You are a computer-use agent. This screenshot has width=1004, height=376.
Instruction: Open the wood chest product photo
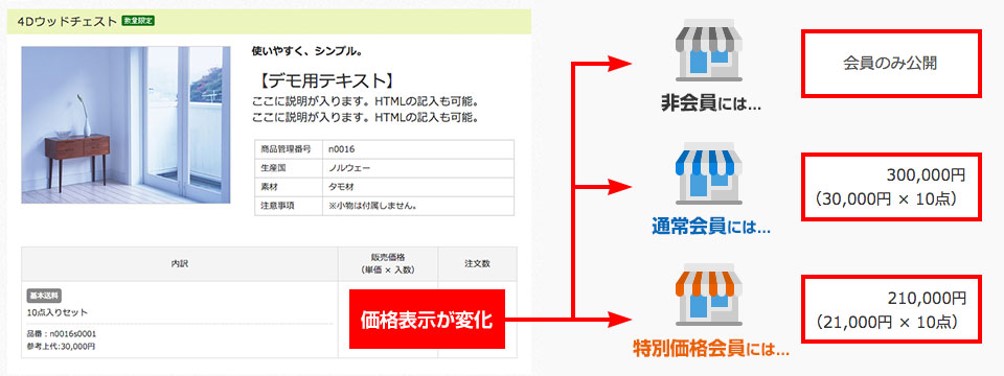(126, 125)
